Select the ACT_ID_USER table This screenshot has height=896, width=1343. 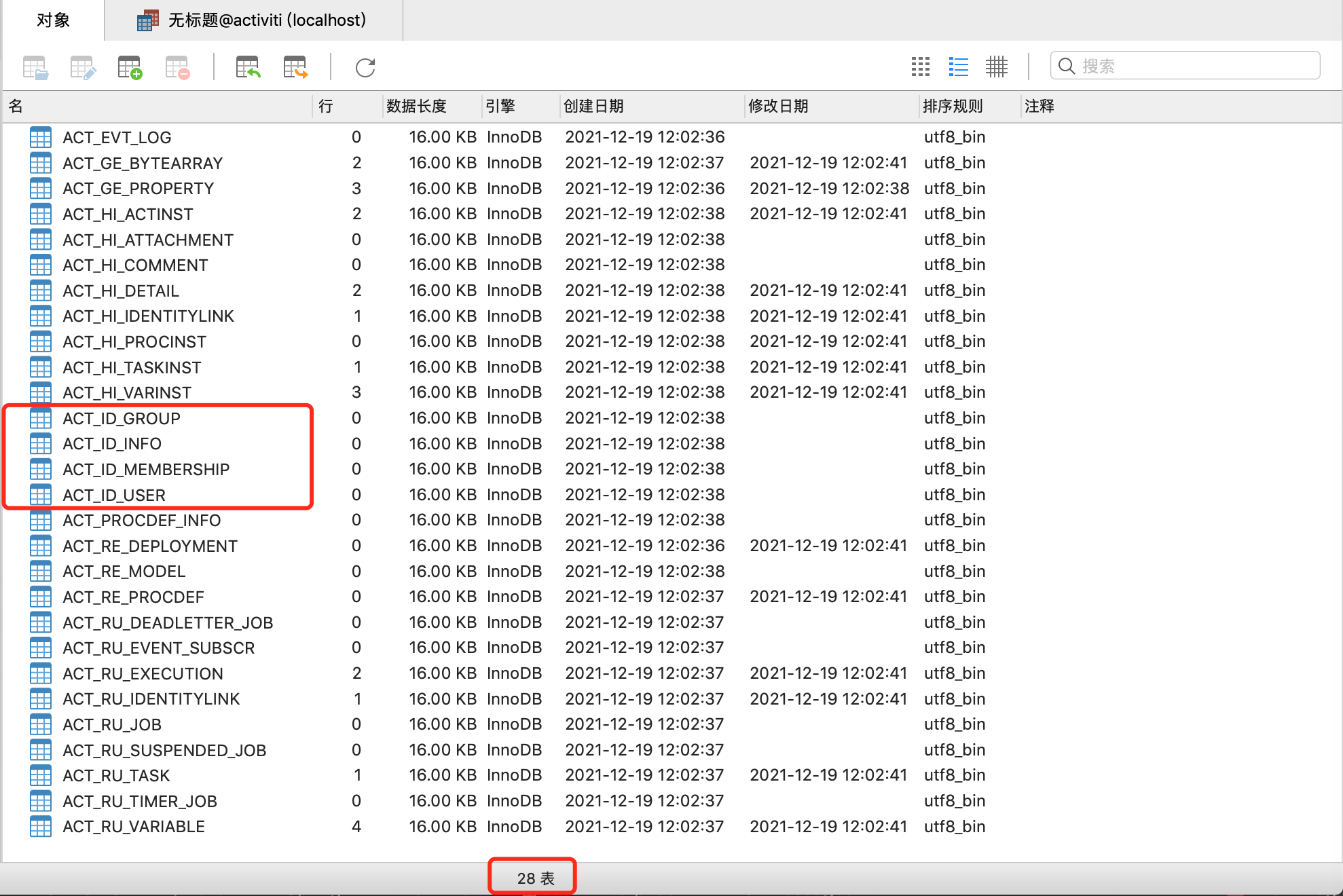pyautogui.click(x=114, y=495)
